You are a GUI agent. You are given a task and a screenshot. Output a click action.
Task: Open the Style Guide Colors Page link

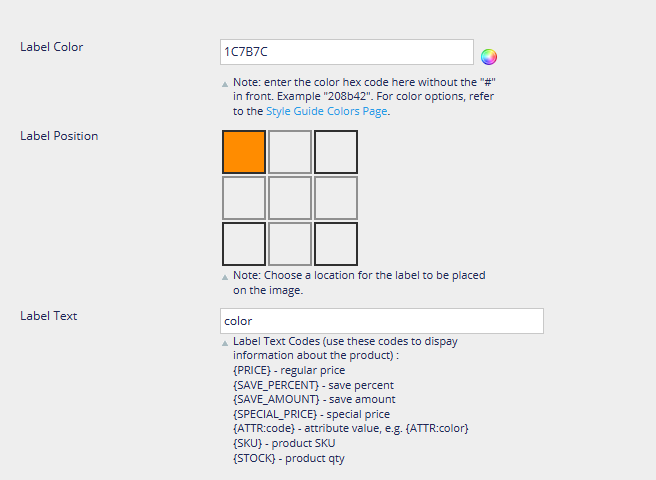(326, 111)
